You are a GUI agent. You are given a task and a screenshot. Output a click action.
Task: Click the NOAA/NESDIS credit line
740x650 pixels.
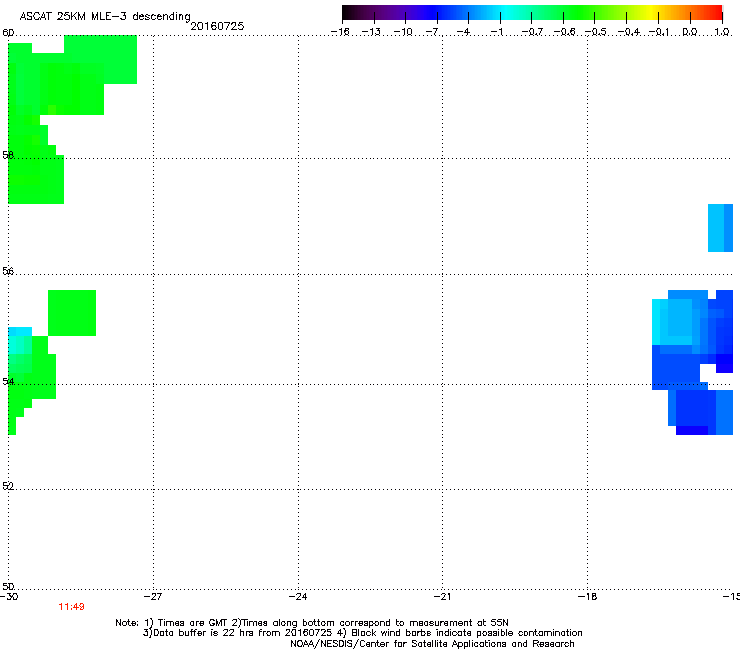click(x=432, y=644)
